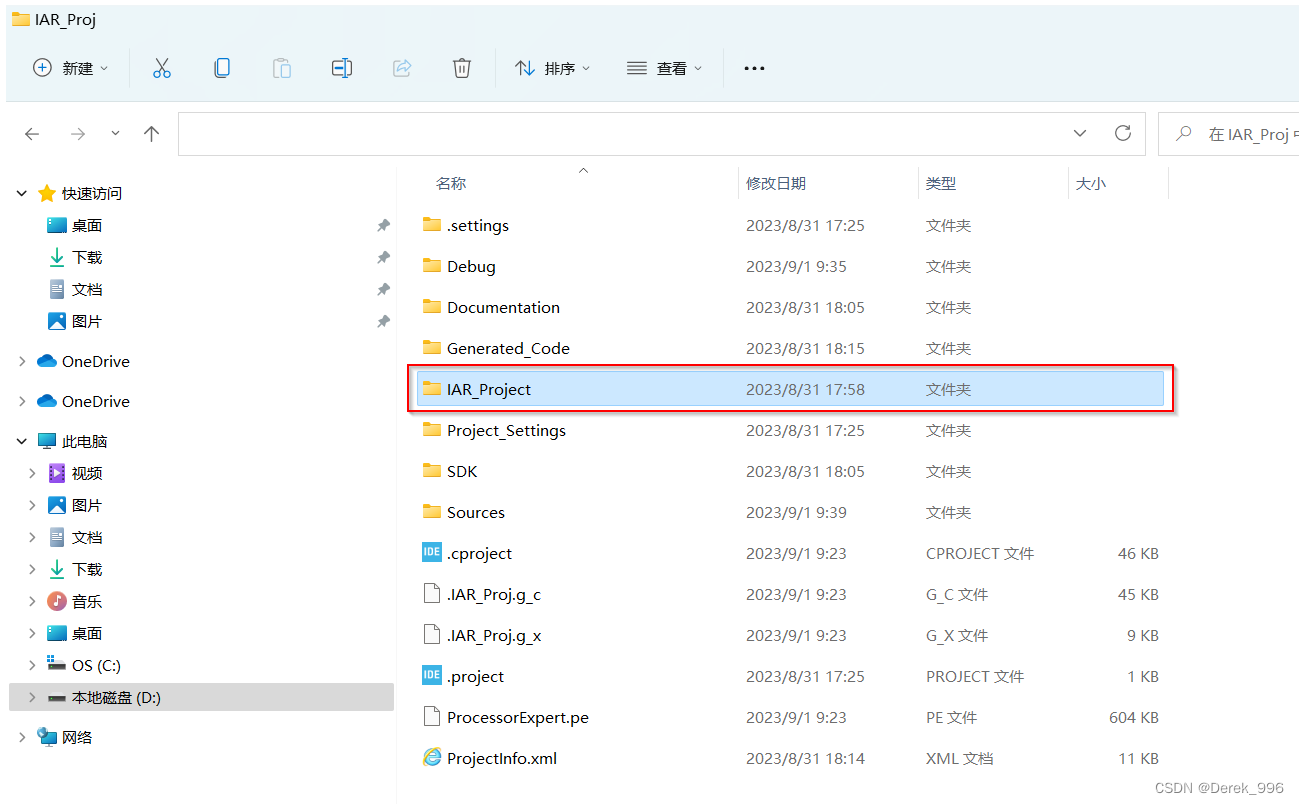Expand the 本地磁盘 (D:) node
The height and width of the screenshot is (804, 1299).
click(x=33, y=697)
